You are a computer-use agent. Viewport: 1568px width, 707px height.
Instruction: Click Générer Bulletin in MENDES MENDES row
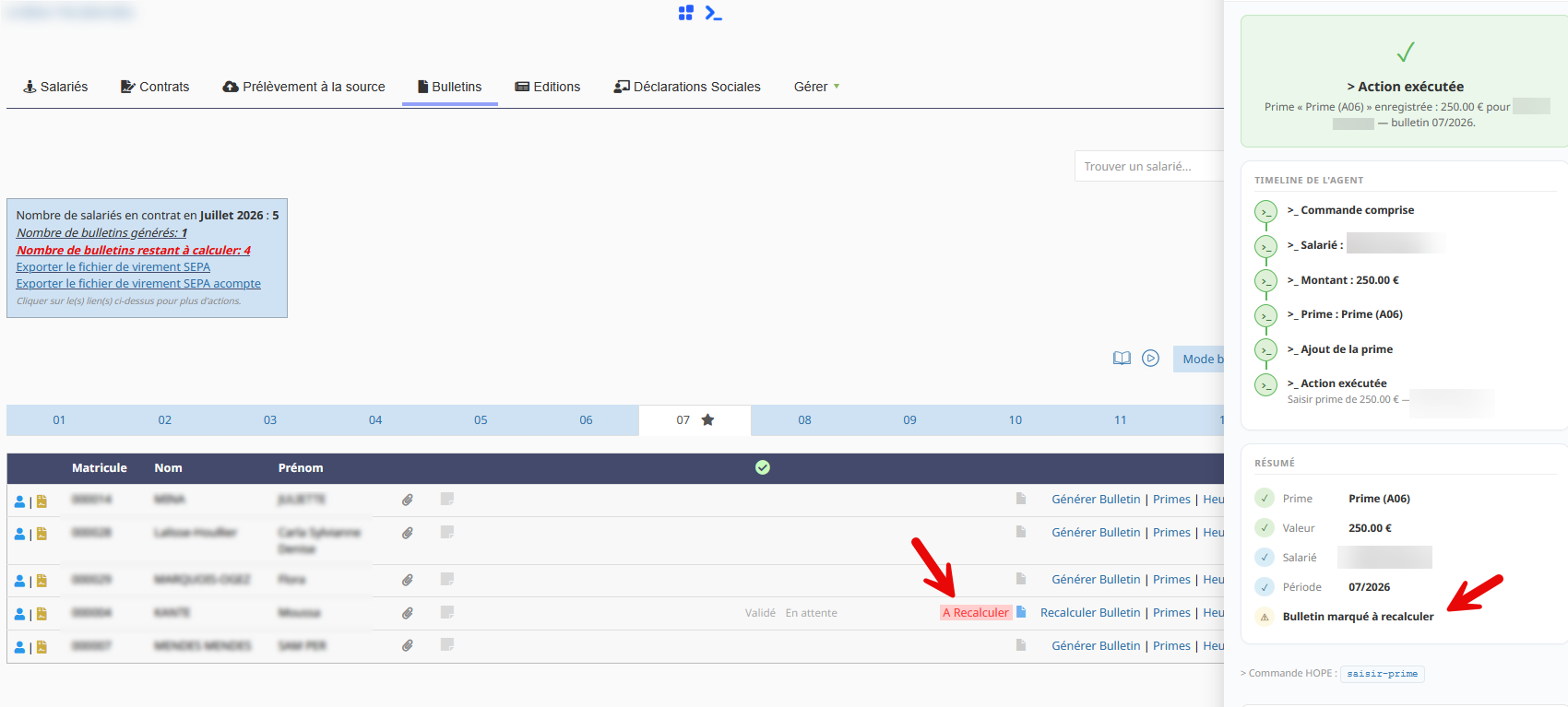(x=1096, y=645)
